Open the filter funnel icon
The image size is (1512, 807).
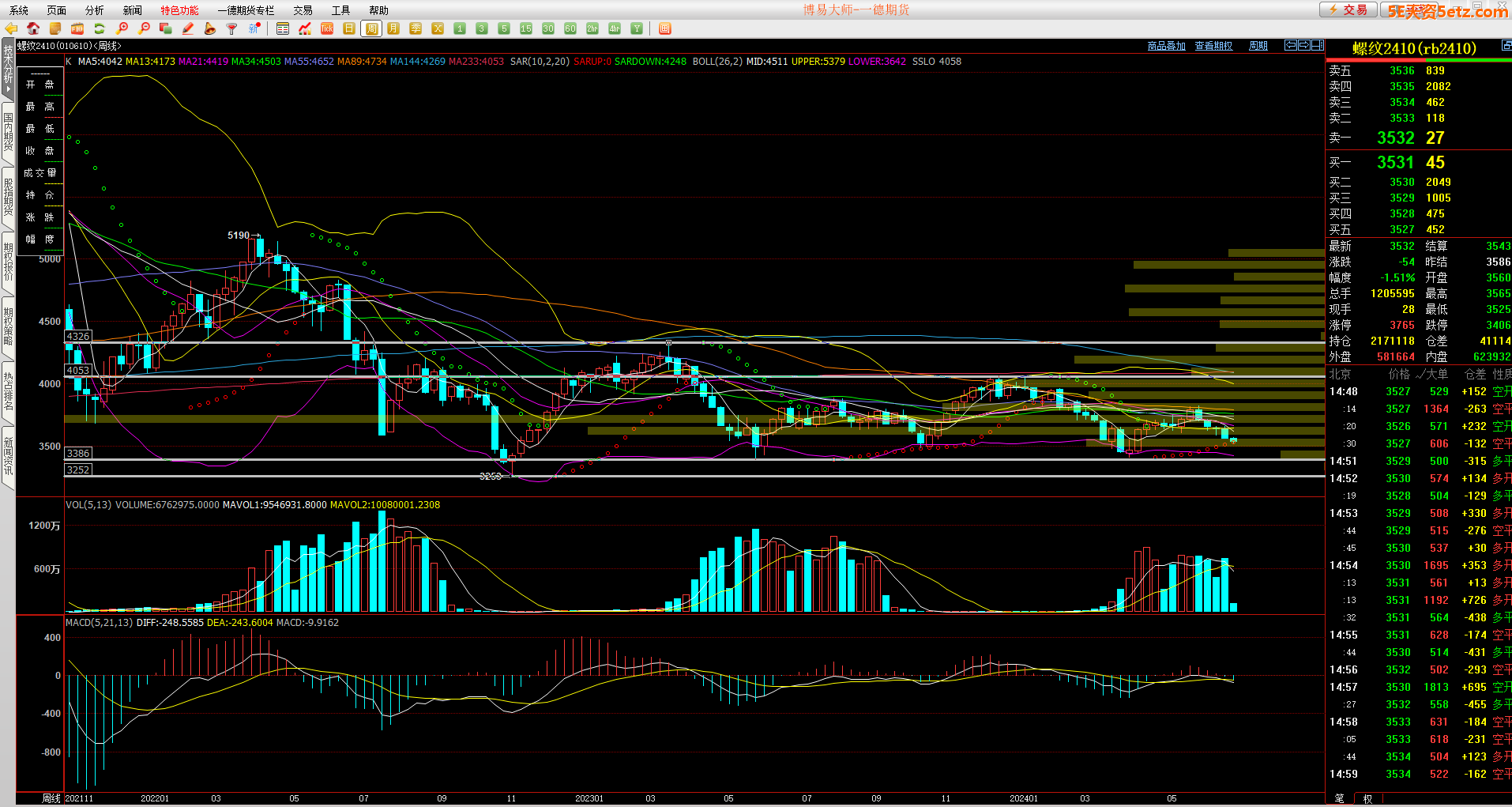point(232,28)
